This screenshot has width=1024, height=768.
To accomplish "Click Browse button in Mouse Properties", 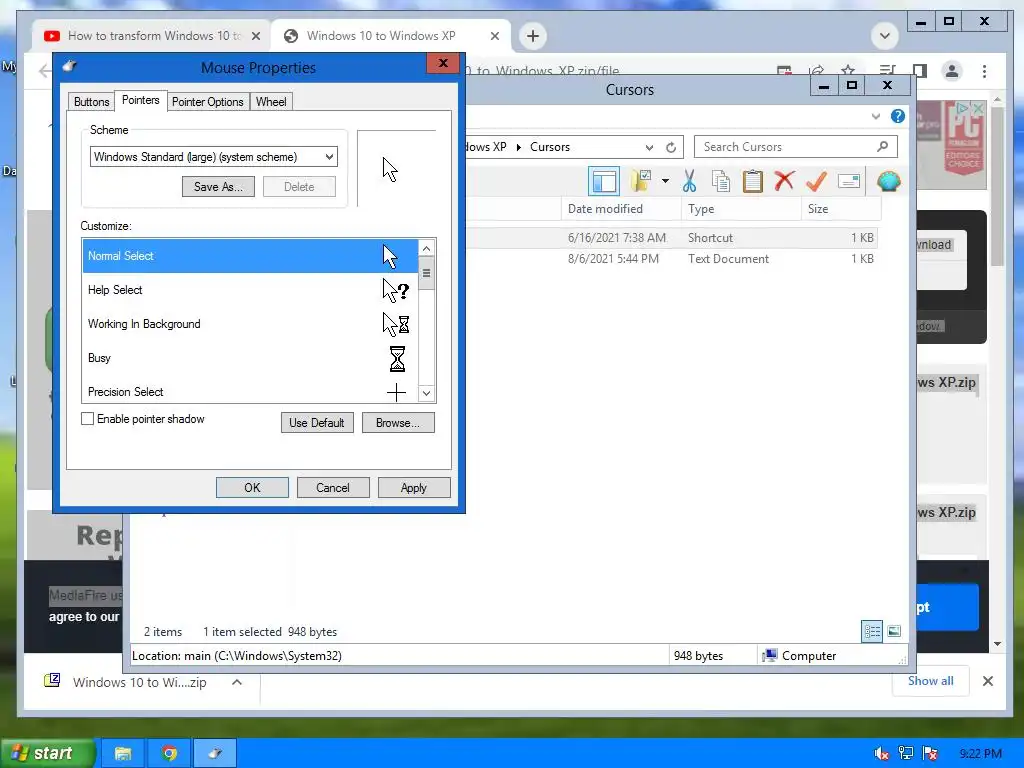I will click(398, 423).
